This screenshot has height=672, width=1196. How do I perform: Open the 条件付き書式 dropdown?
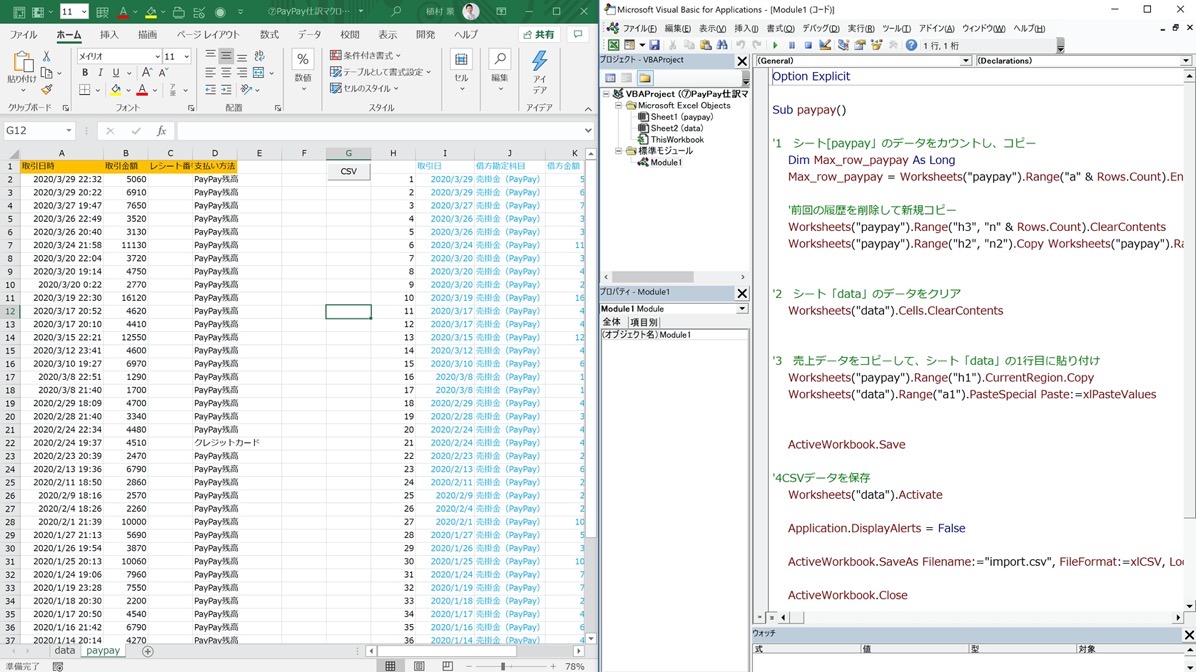(365, 56)
